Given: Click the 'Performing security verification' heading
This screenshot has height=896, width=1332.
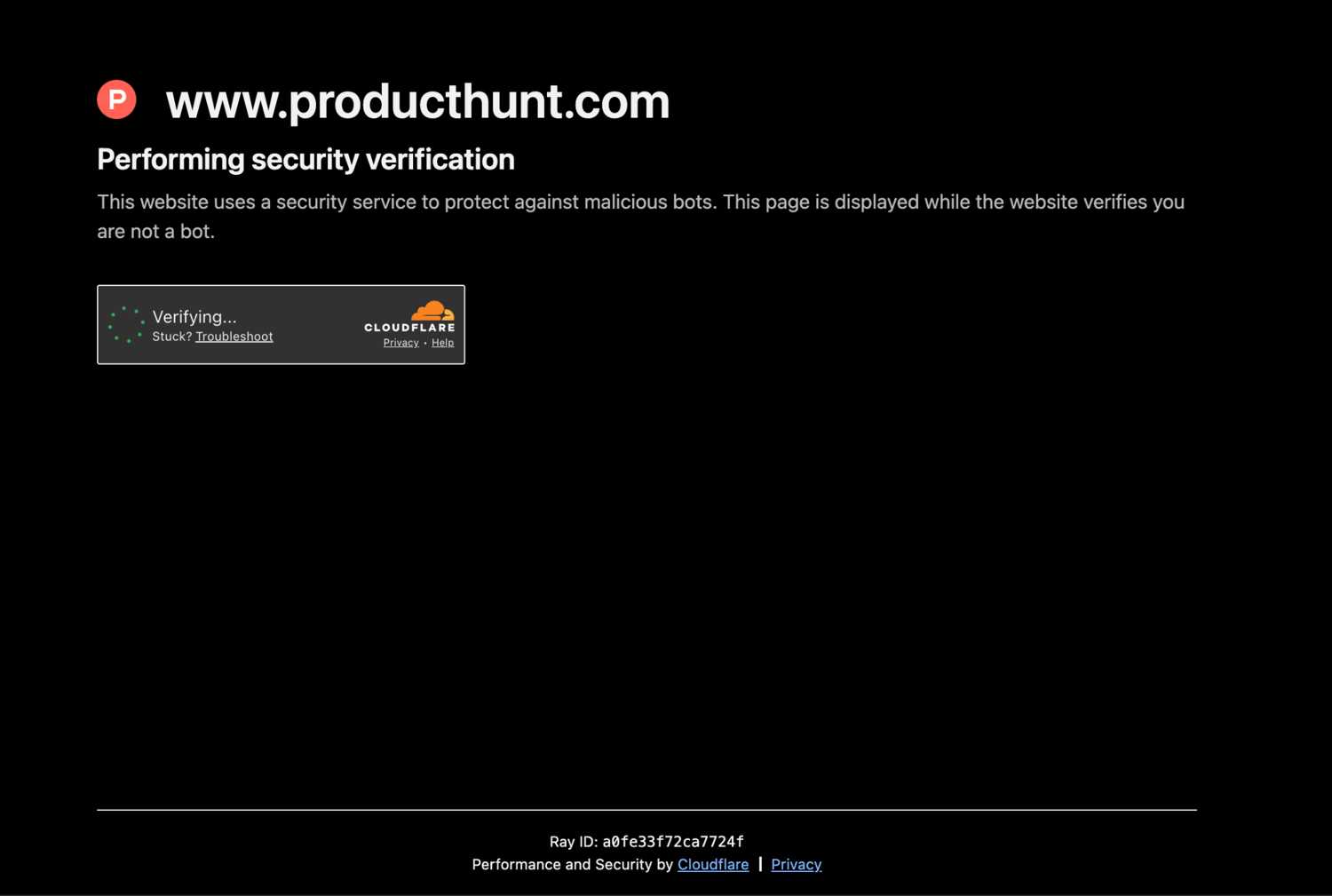Looking at the screenshot, I should [305, 160].
